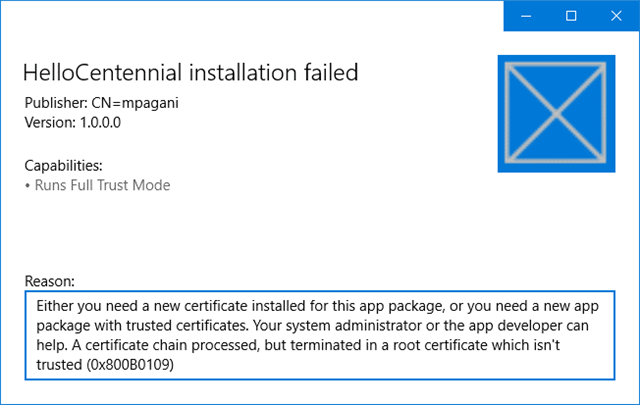
Task: Select the 'Runs Full Trust Mode' capability
Action: click(102, 185)
